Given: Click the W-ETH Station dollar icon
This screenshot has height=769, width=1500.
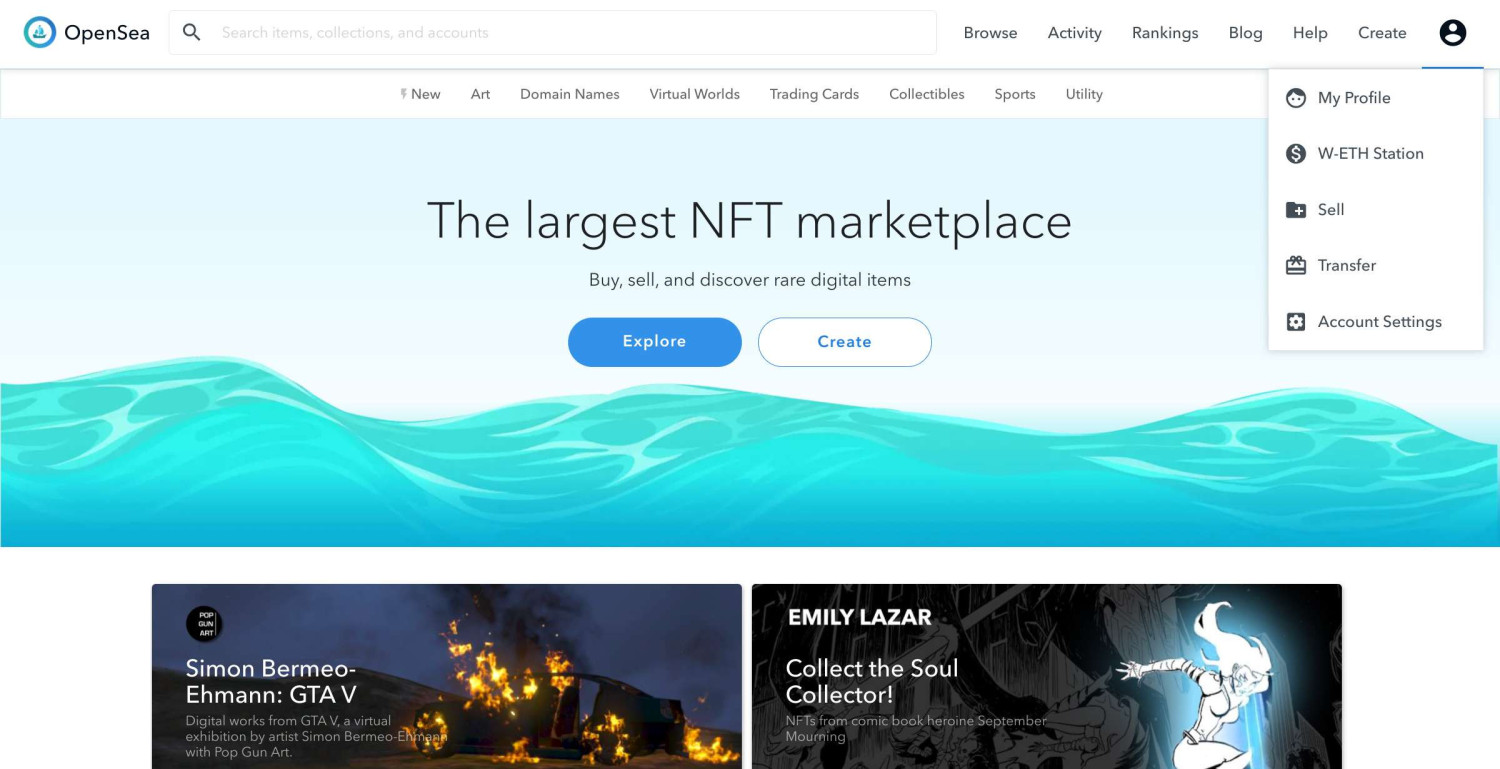Looking at the screenshot, I should pyautogui.click(x=1296, y=154).
